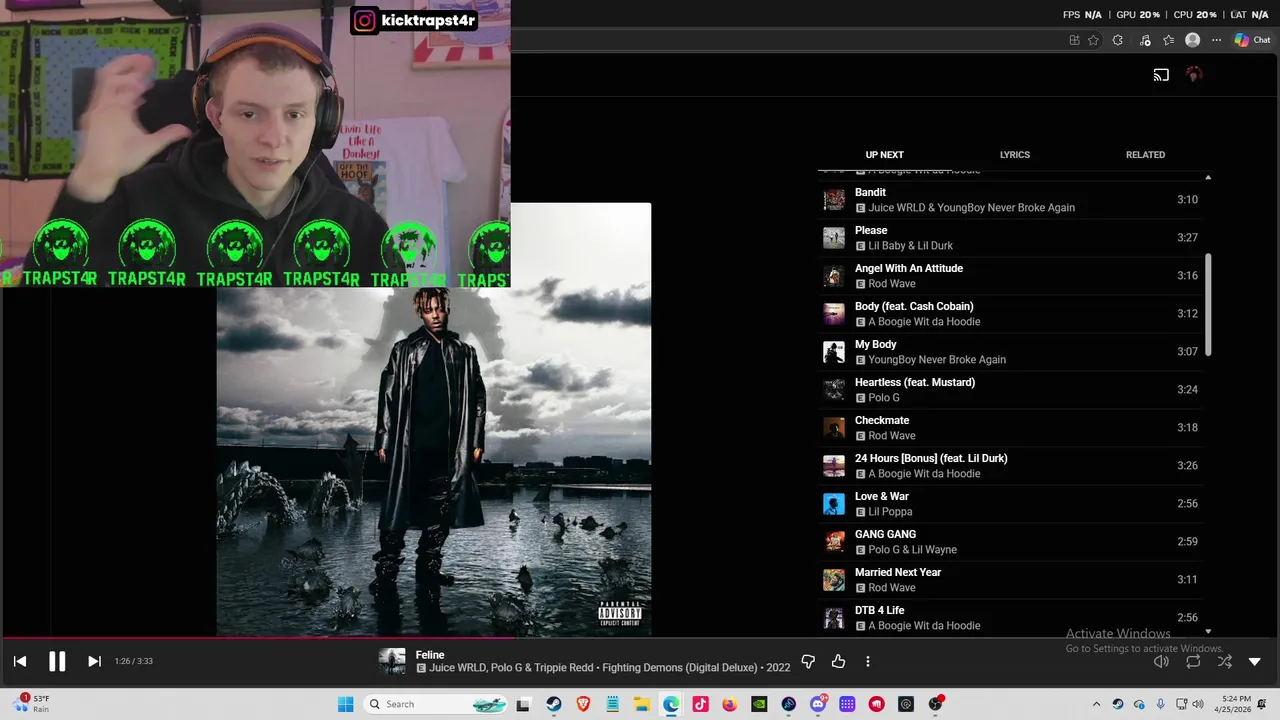Open File Explorer from the taskbar
1280x720 pixels.
[641, 704]
